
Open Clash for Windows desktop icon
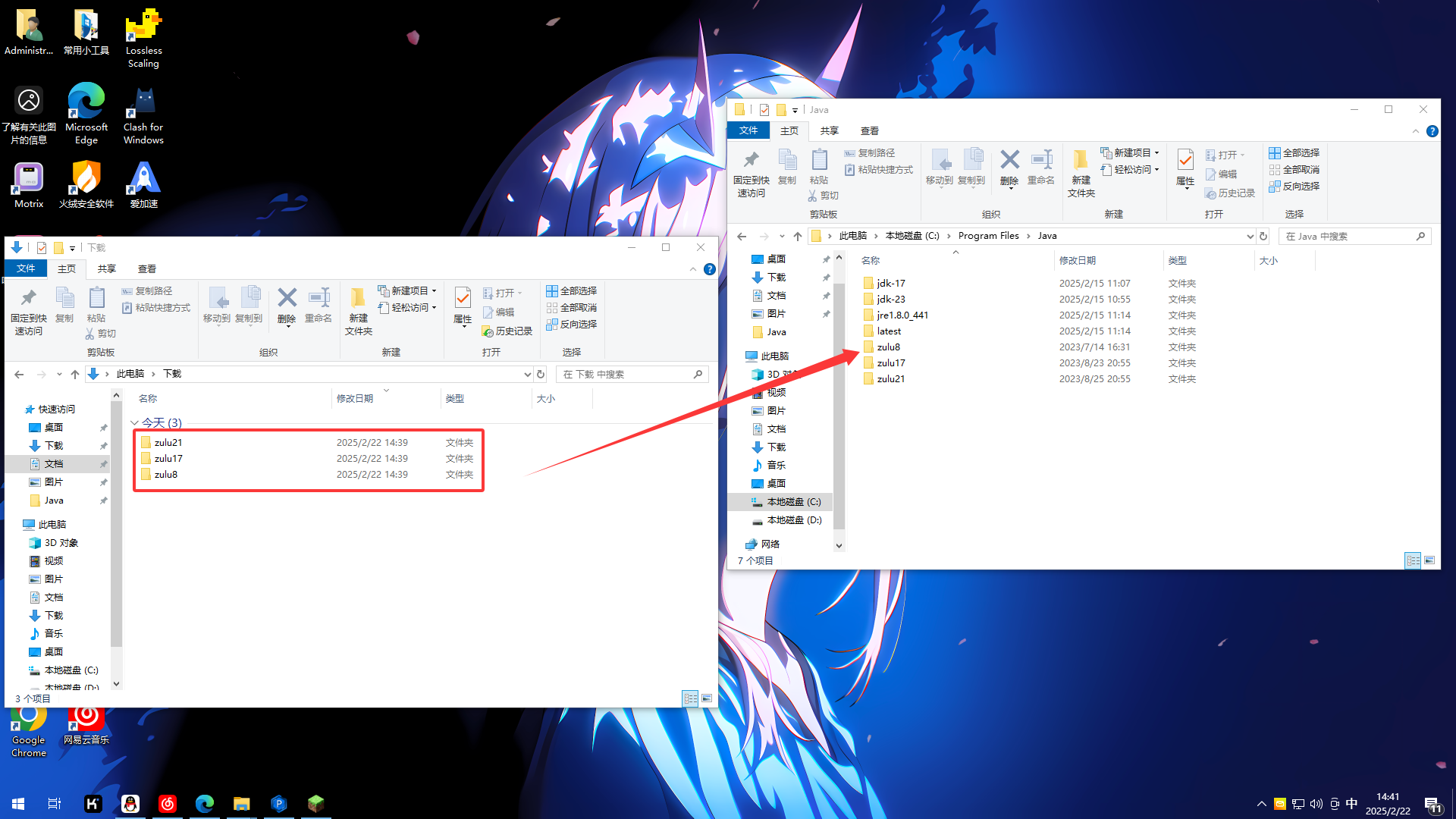(x=143, y=115)
